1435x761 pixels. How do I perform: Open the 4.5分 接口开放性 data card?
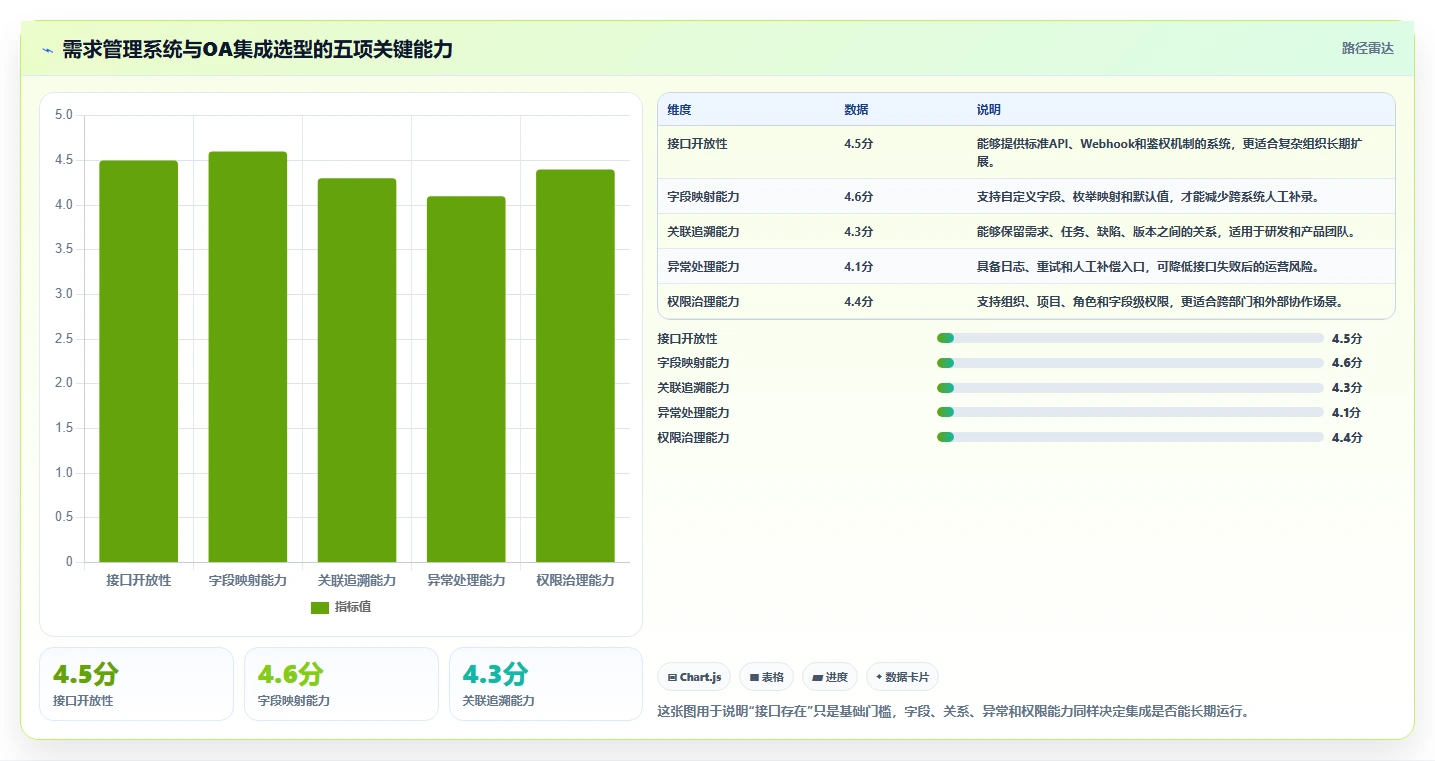(136, 684)
